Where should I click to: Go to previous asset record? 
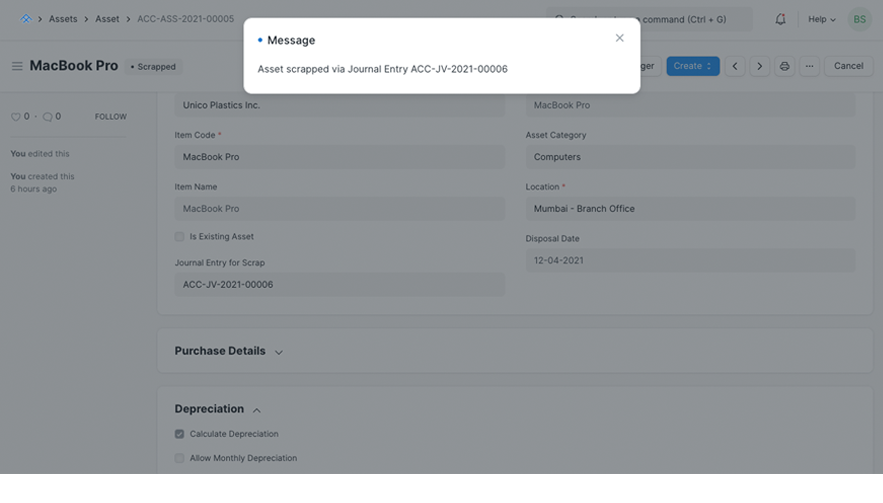pos(735,66)
